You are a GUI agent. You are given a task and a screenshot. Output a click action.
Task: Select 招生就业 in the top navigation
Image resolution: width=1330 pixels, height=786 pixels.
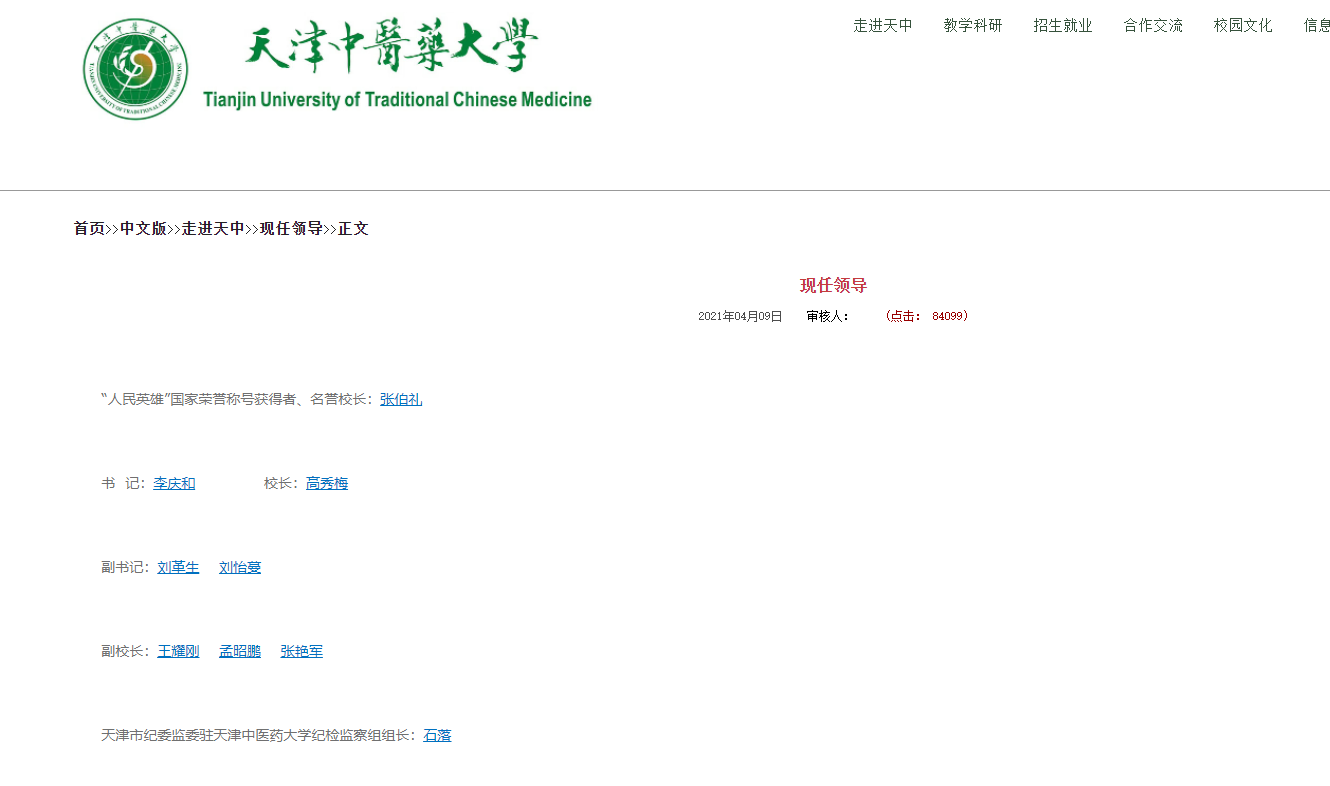pos(1062,26)
